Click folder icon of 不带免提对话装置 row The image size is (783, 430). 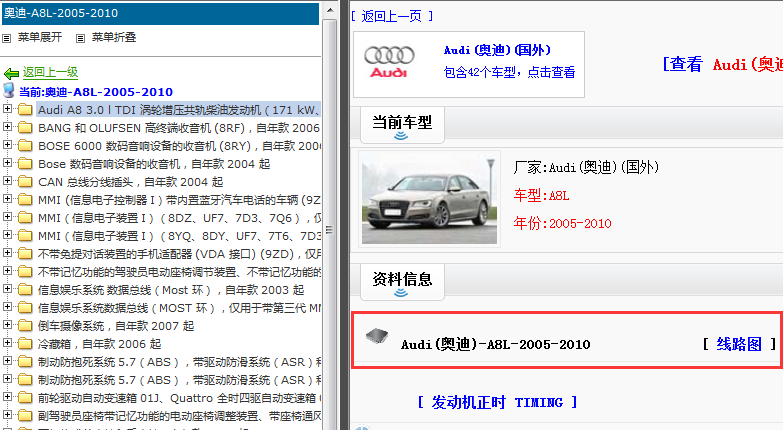(x=25, y=254)
